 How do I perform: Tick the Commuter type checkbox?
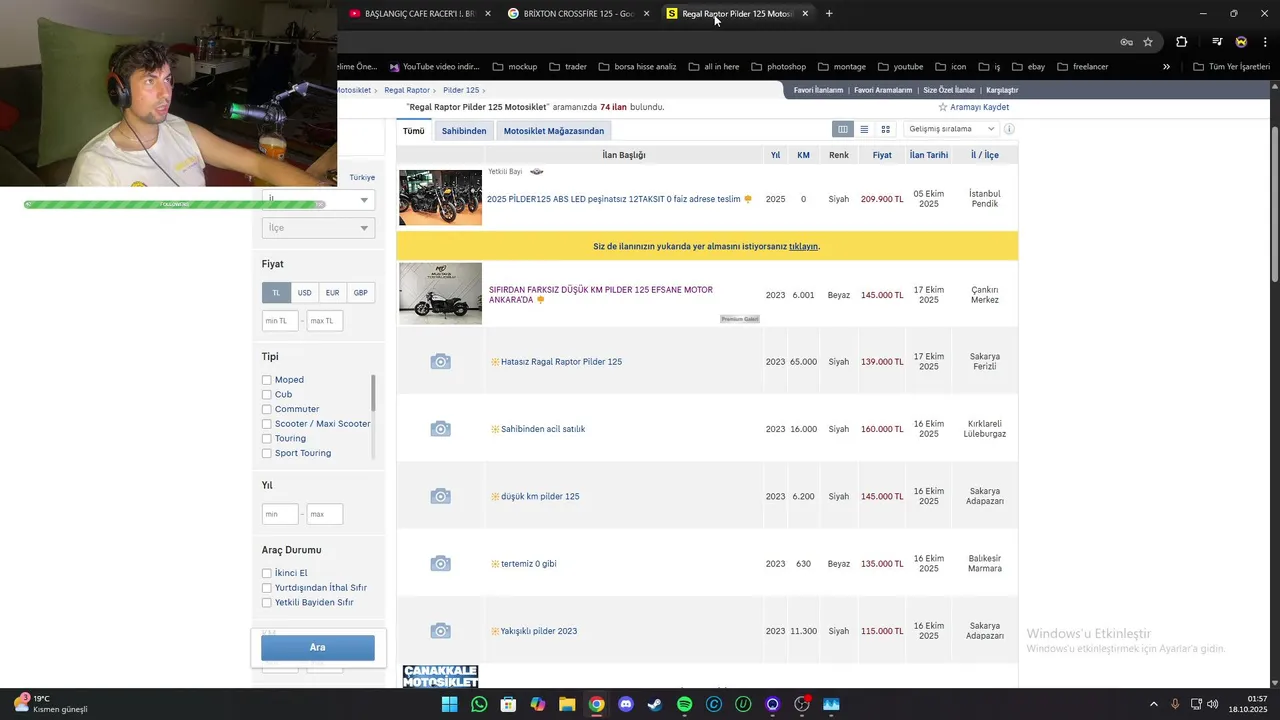267,409
